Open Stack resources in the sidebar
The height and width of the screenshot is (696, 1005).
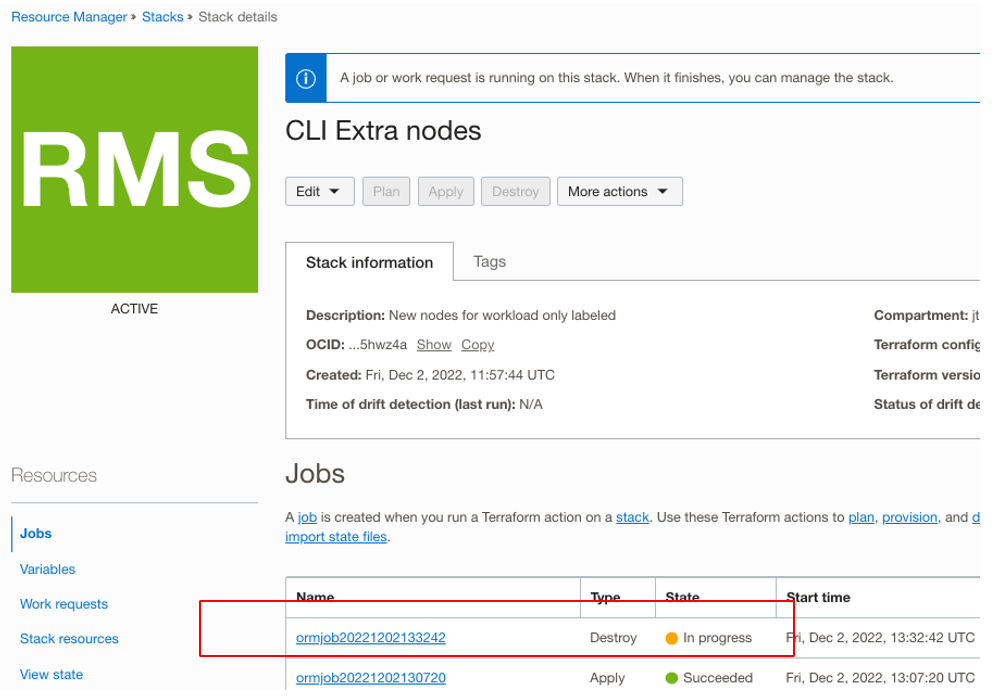click(68, 639)
